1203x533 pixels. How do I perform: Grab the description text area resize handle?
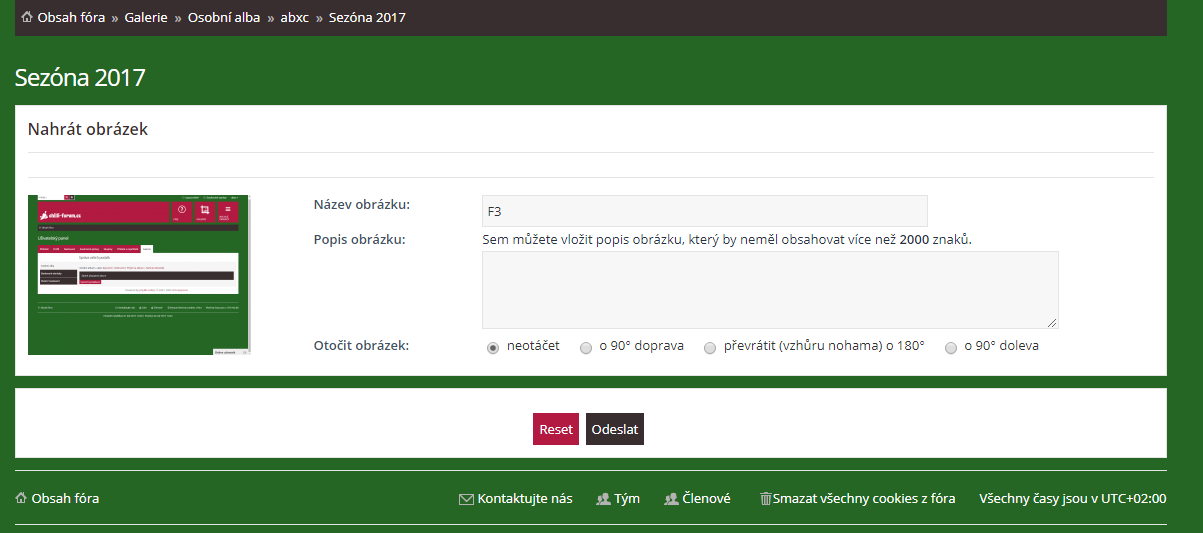[x=1052, y=323]
